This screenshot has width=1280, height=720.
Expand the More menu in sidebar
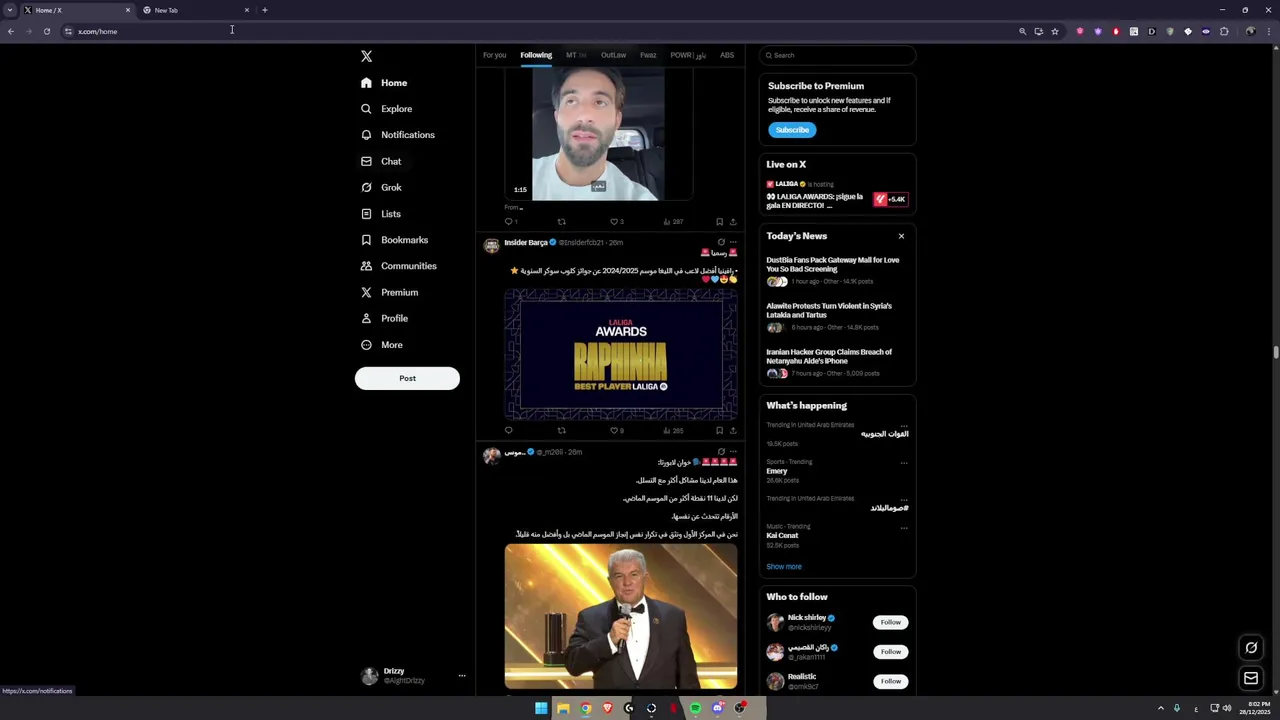pyautogui.click(x=381, y=345)
